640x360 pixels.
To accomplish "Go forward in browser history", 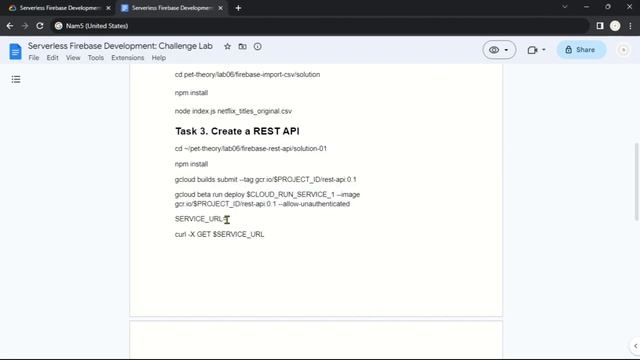I will click(25, 26).
